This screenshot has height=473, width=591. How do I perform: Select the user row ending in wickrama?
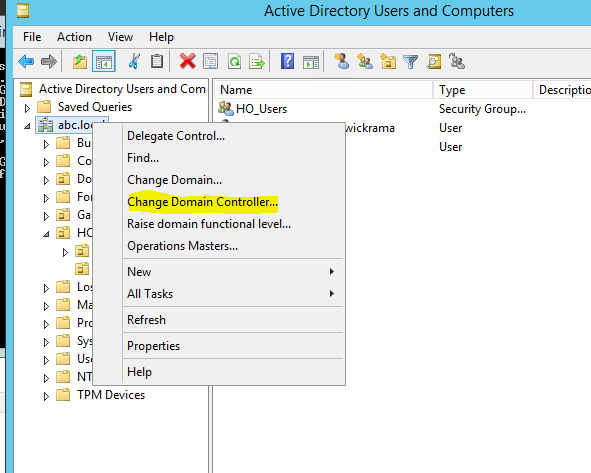point(370,128)
